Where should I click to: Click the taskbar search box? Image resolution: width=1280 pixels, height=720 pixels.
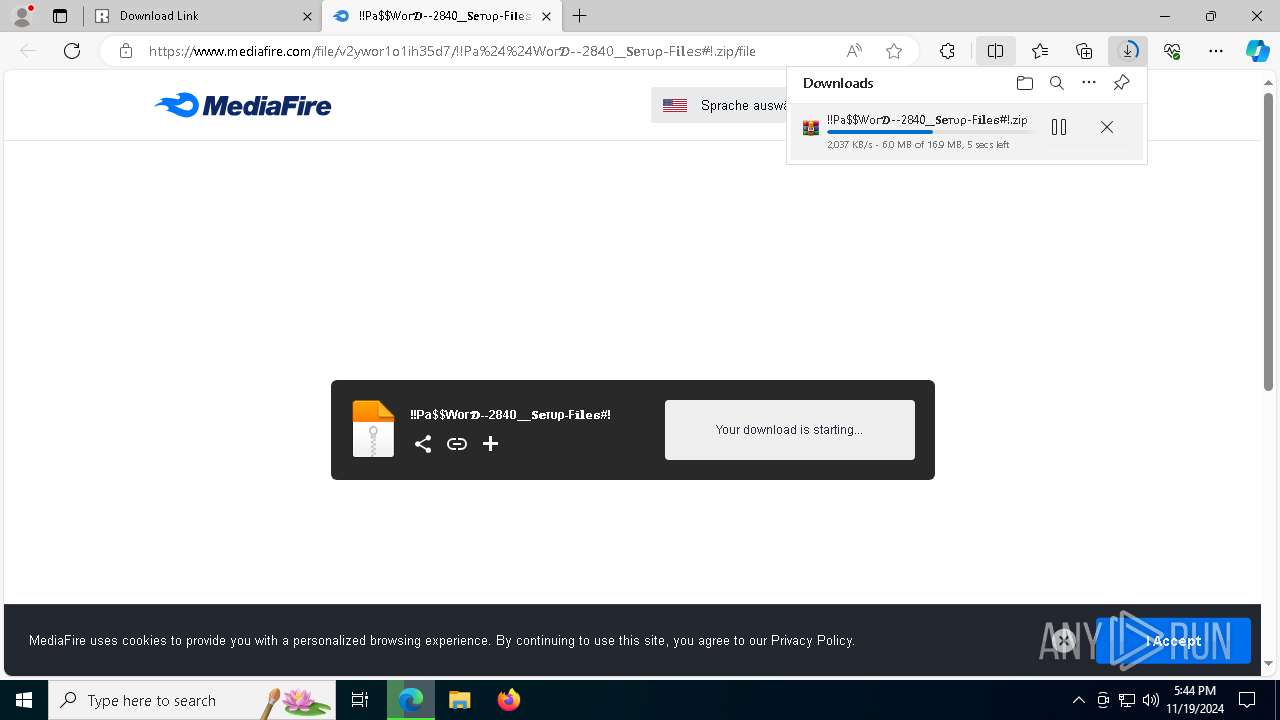192,700
